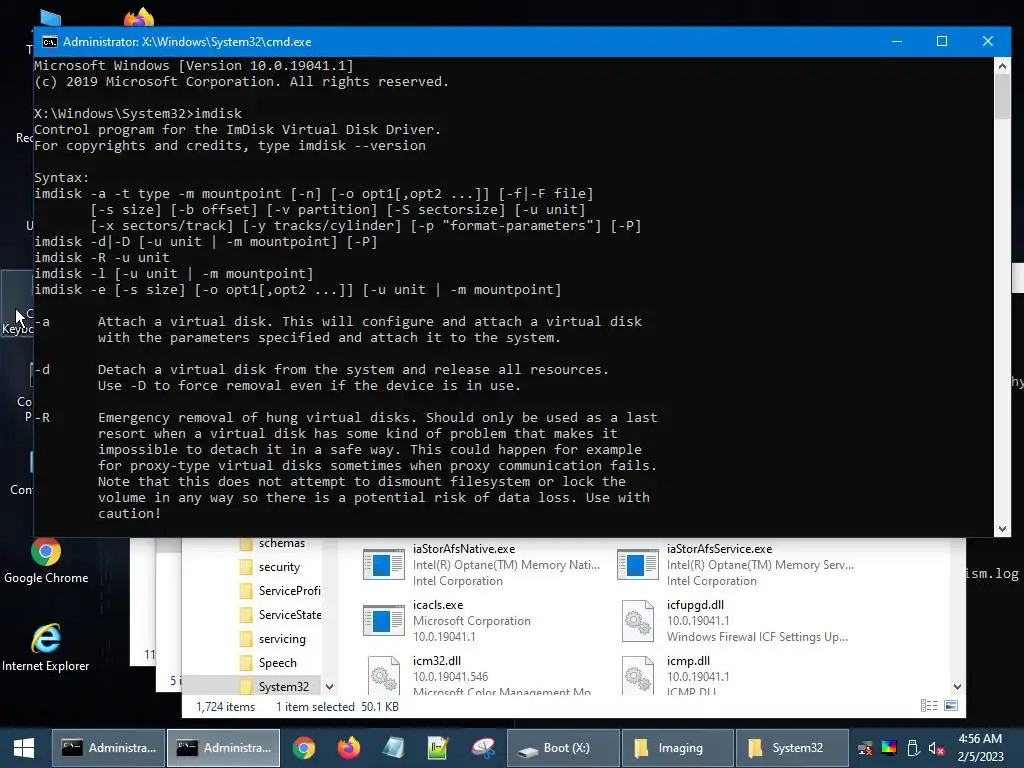Switch to Boot (X:) explorer window
Image resolution: width=1024 pixels, height=768 pixels.
pyautogui.click(x=564, y=748)
